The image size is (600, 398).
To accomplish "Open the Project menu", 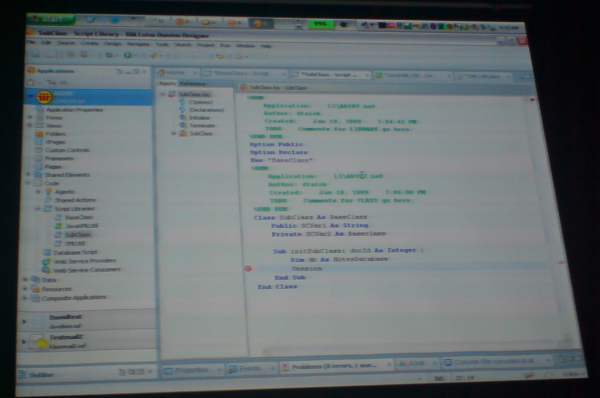I will 205,45.
